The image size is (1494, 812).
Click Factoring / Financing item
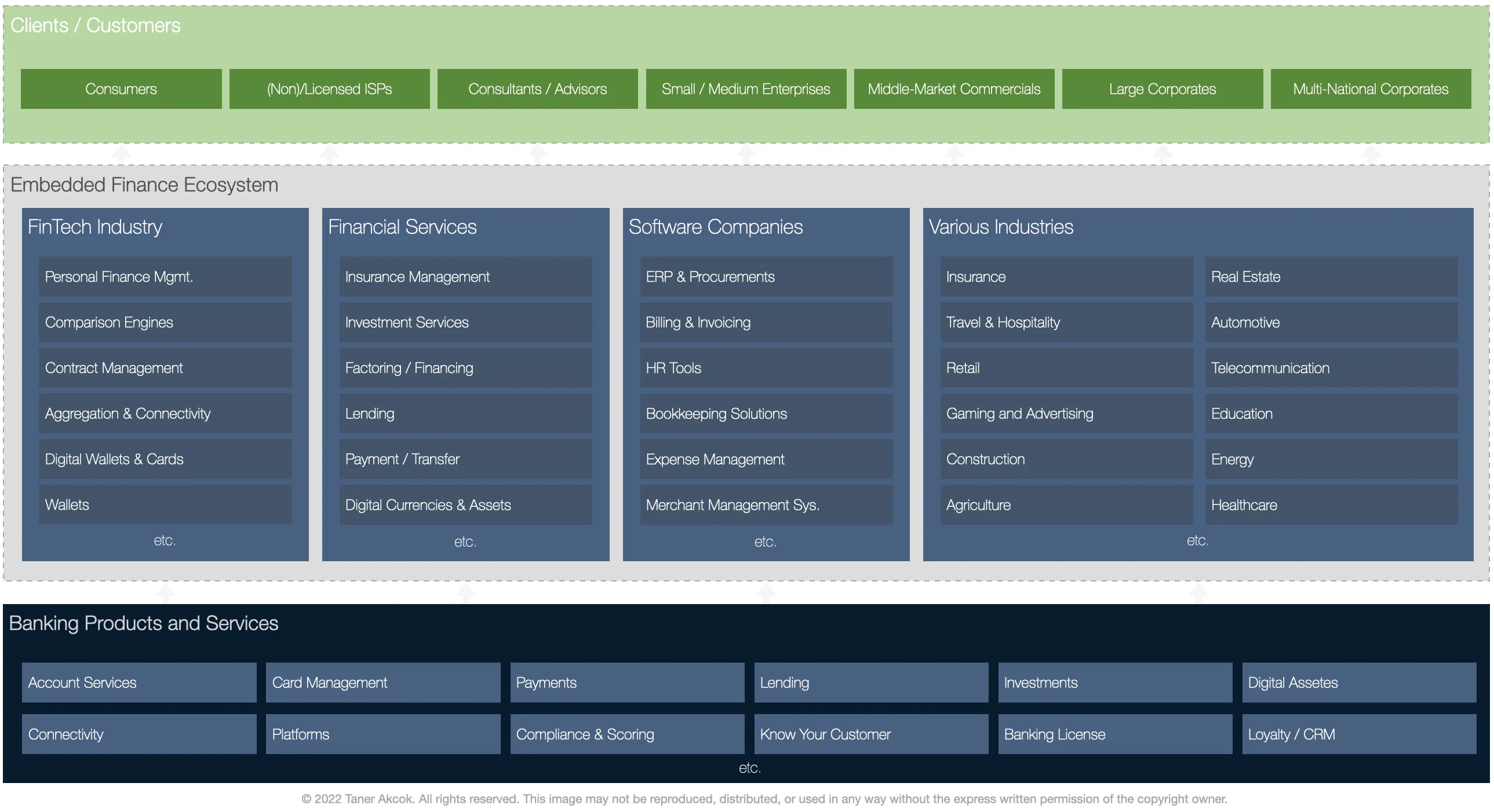pos(466,368)
